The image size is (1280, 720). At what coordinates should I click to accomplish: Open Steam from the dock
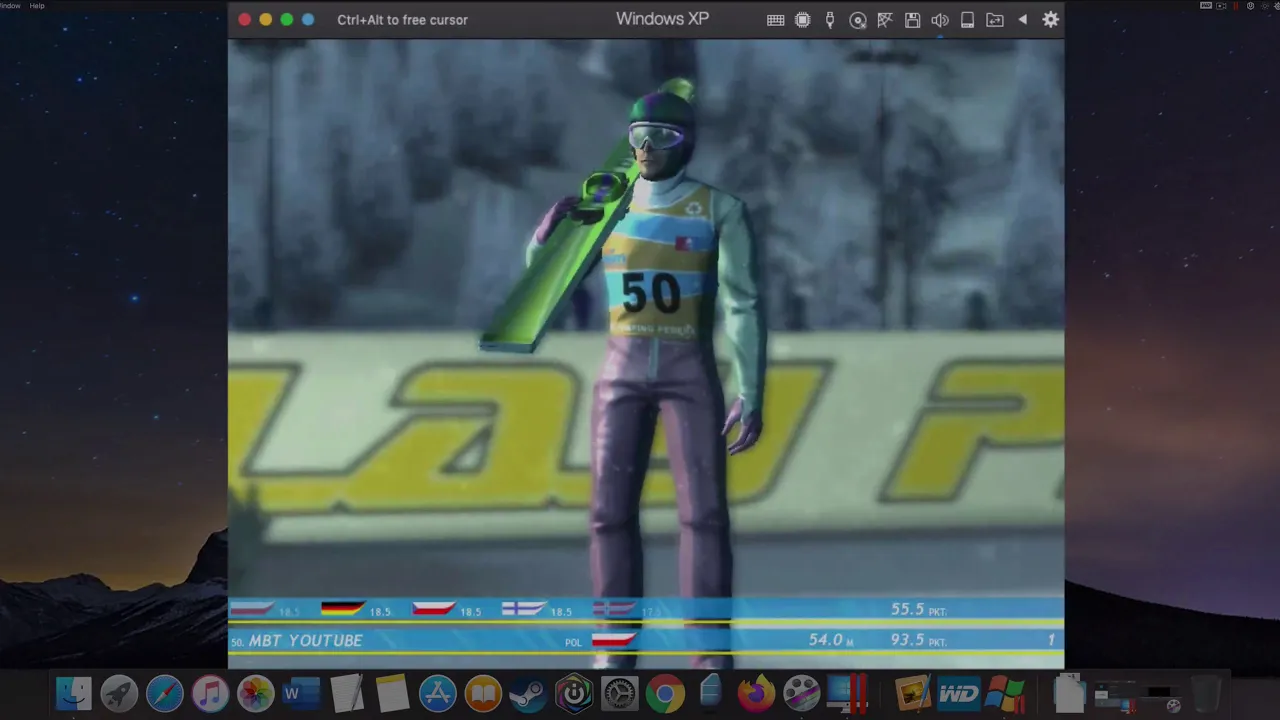(528, 693)
